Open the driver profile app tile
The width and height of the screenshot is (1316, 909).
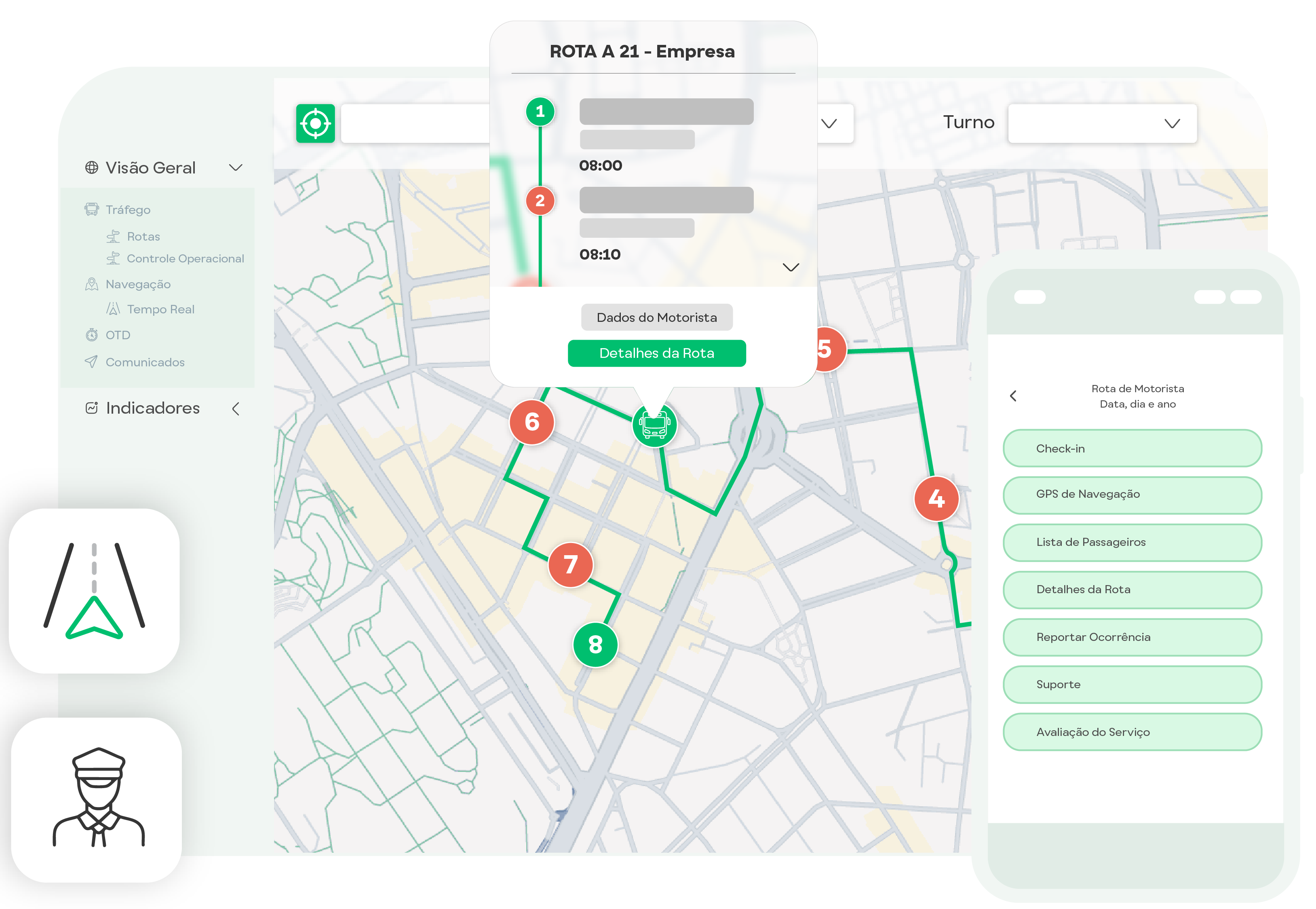(x=97, y=800)
